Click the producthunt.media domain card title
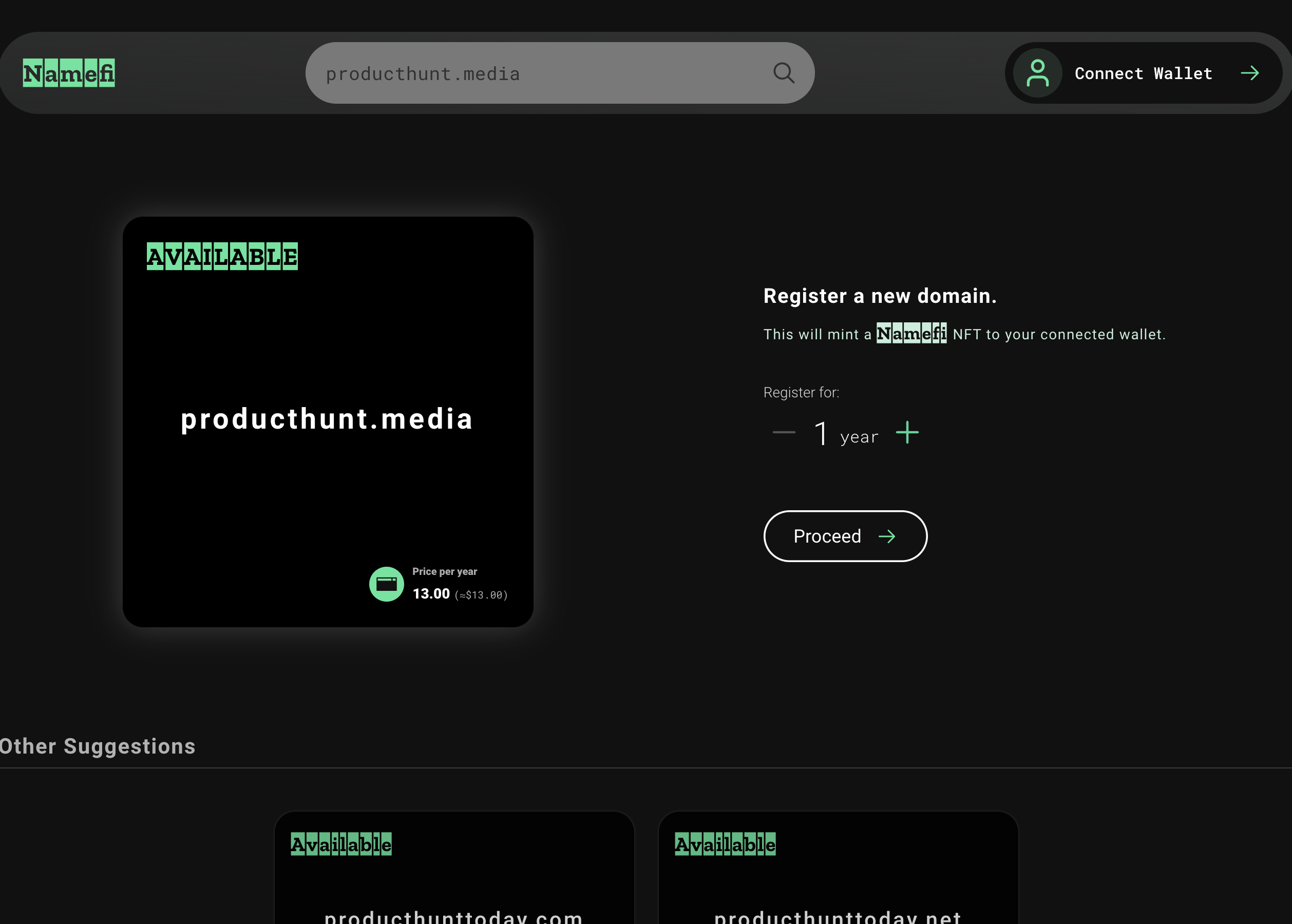Viewport: 1292px width, 924px height. [327, 419]
